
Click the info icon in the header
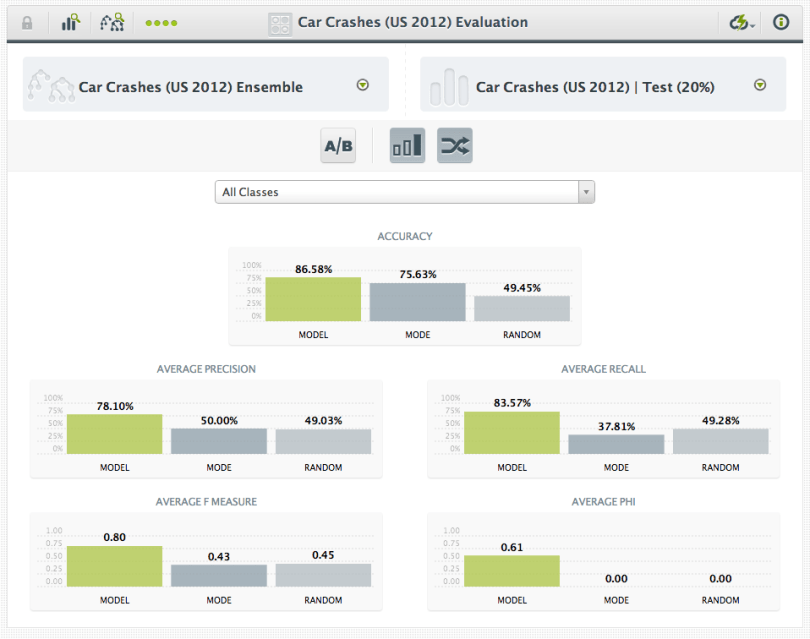coord(781,21)
